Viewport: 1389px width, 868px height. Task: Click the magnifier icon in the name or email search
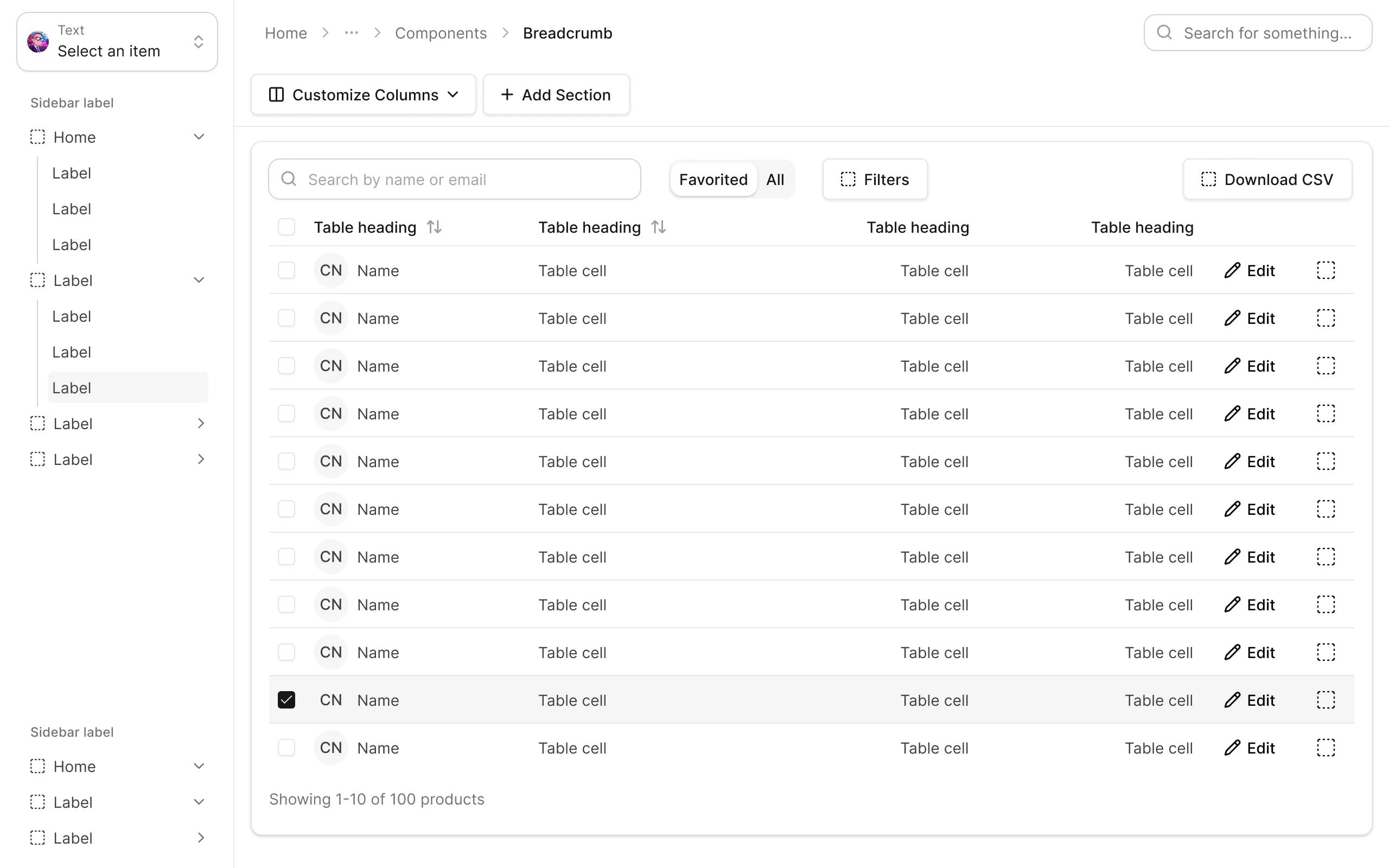tap(289, 179)
